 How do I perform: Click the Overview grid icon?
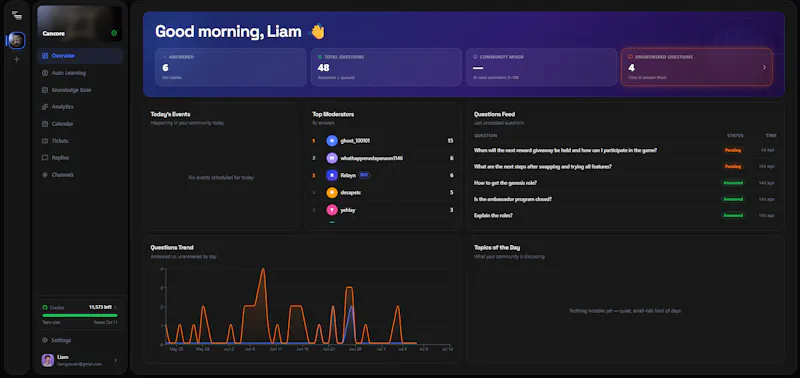tap(45, 56)
